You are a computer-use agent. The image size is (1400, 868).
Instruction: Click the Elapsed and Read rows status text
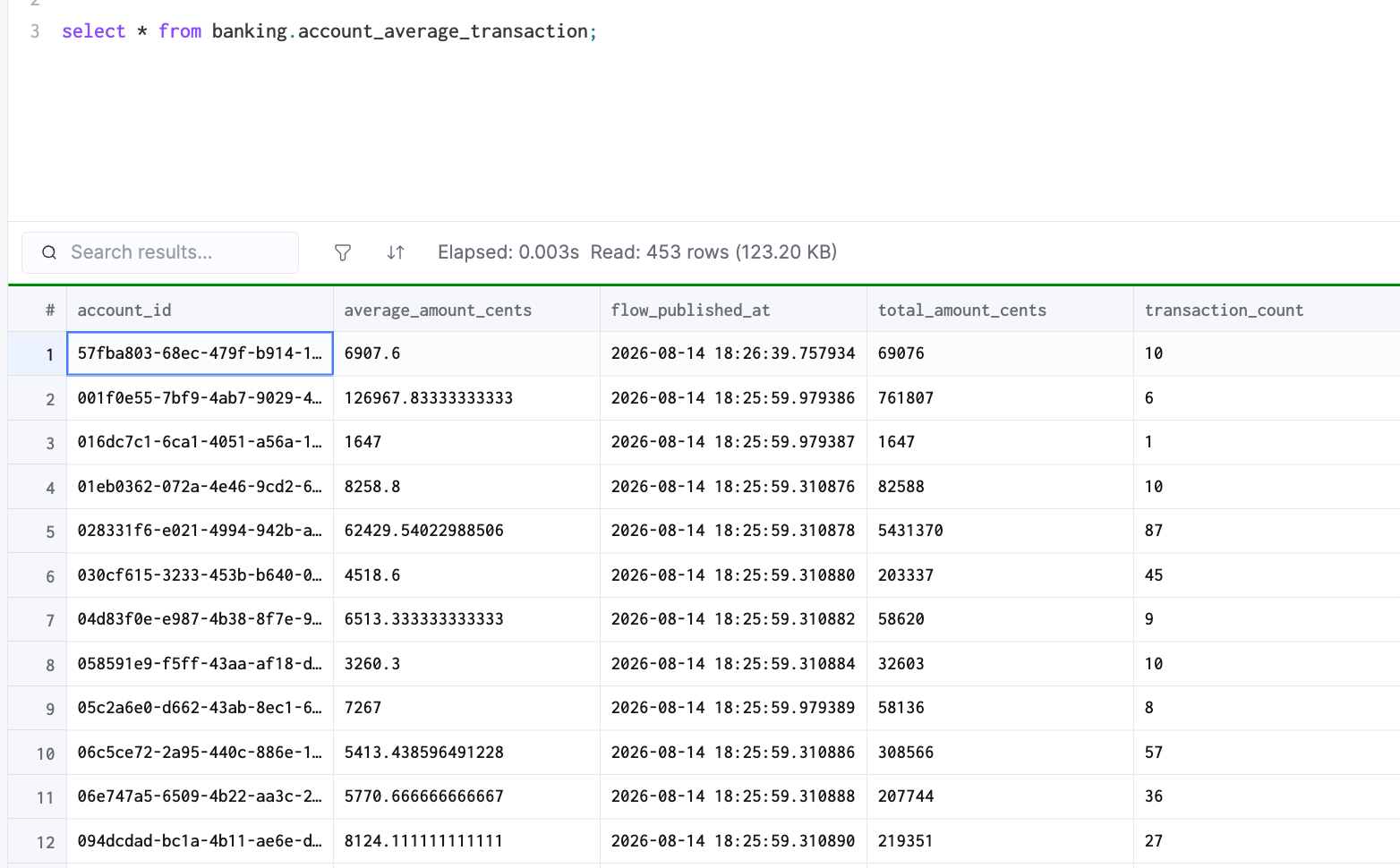(637, 252)
